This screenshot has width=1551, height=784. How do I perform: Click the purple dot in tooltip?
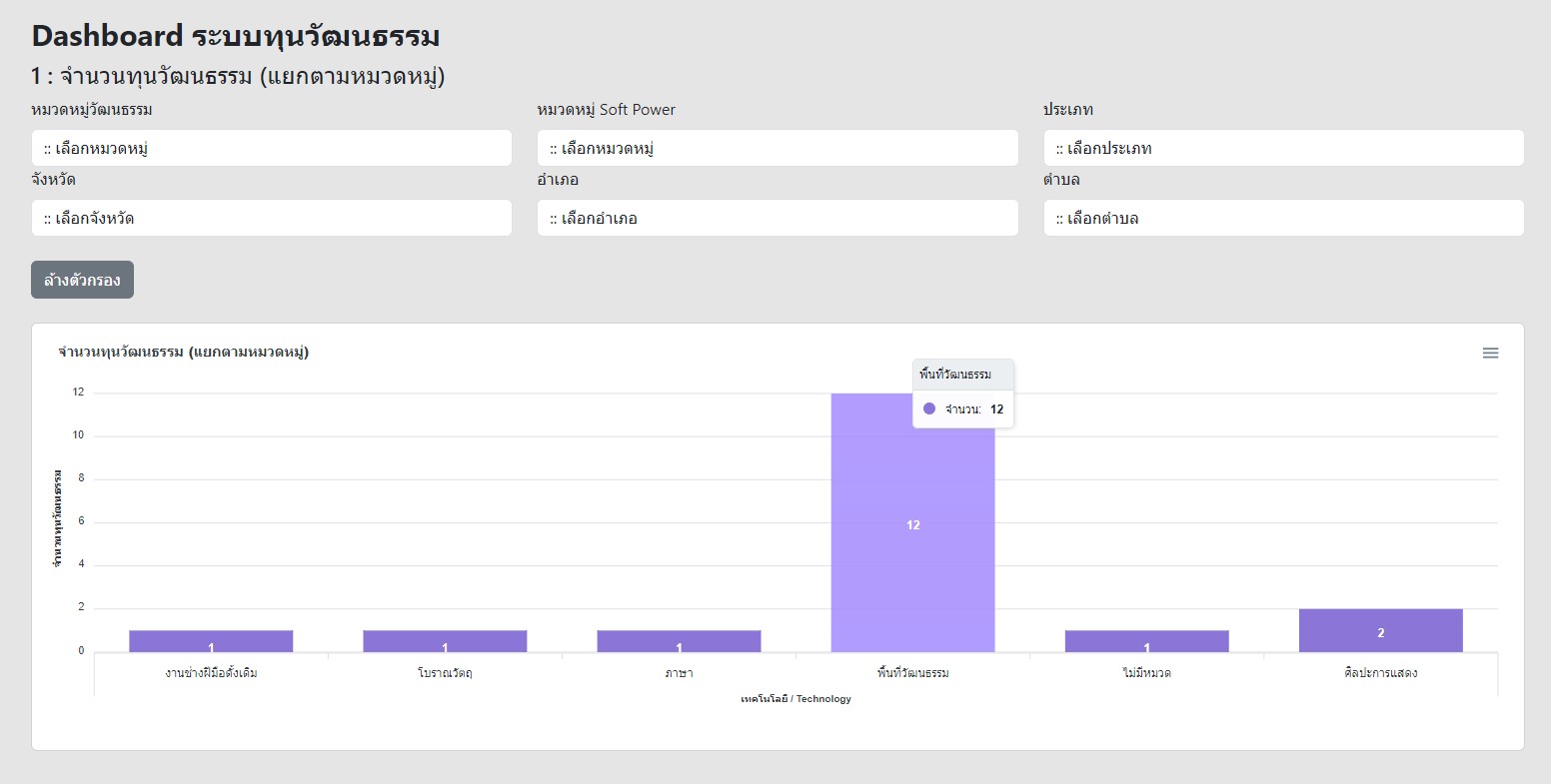coord(929,408)
